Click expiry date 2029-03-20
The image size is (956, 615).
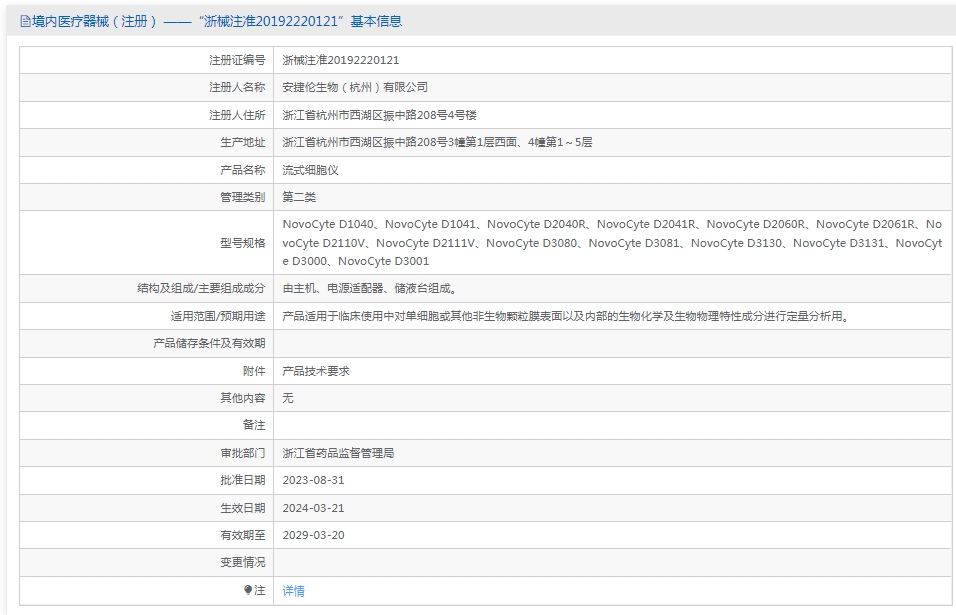click(x=313, y=535)
